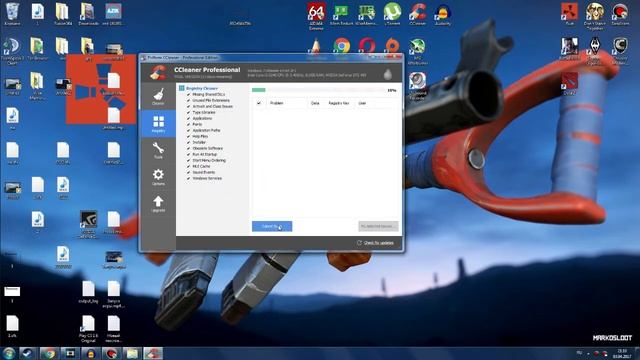Toggle ActiveX and Class Issues checkbox
The image size is (640, 360).
(x=189, y=106)
